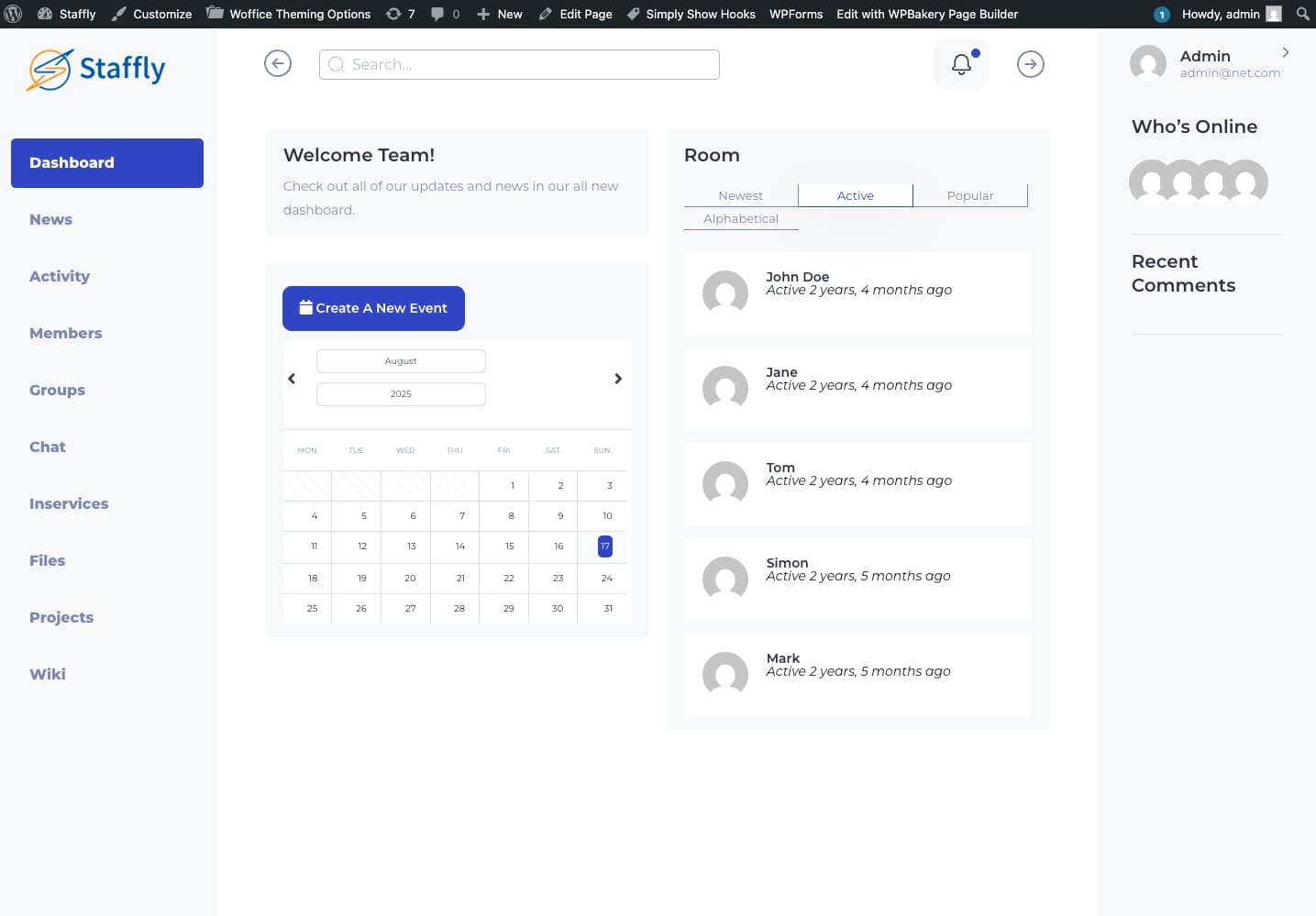Open the August month dropdown
1316x916 pixels.
[401, 361]
